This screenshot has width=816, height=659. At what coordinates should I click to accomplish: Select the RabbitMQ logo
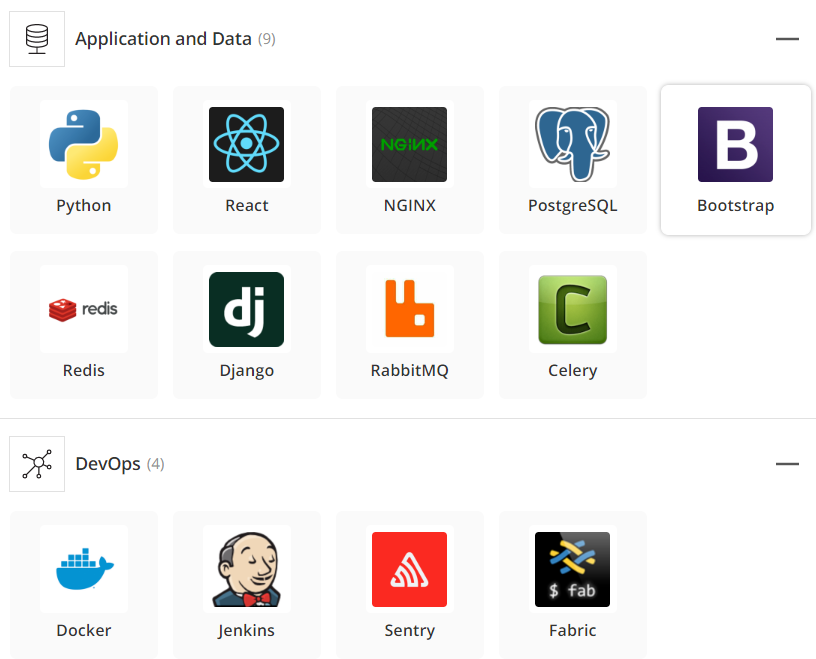coord(409,309)
